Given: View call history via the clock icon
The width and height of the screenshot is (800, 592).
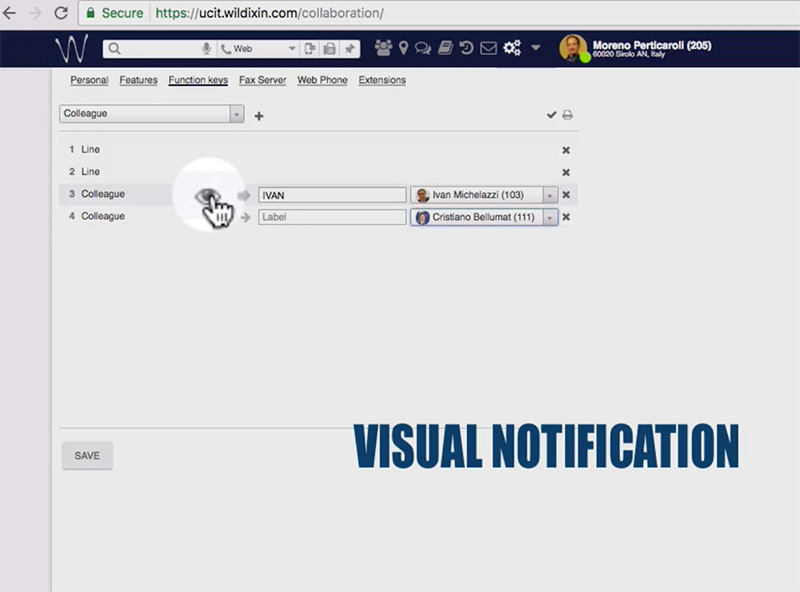Looking at the screenshot, I should tap(467, 47).
